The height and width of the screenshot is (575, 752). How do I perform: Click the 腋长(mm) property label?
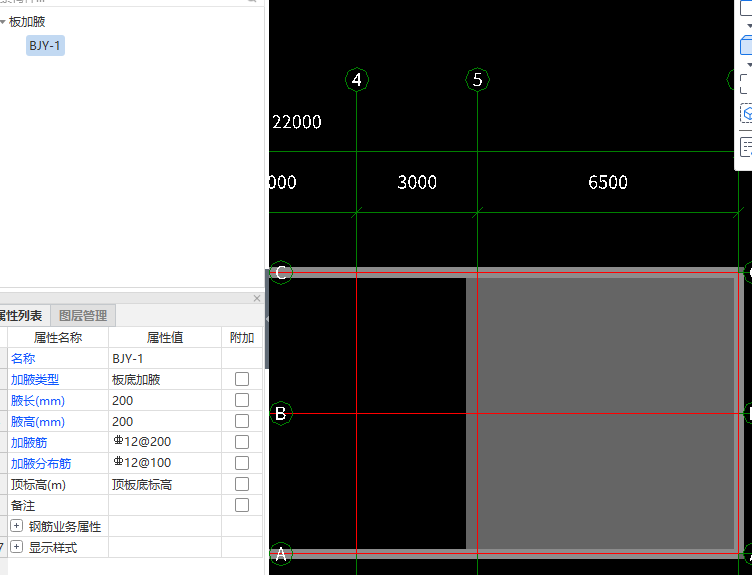pyautogui.click(x=38, y=400)
